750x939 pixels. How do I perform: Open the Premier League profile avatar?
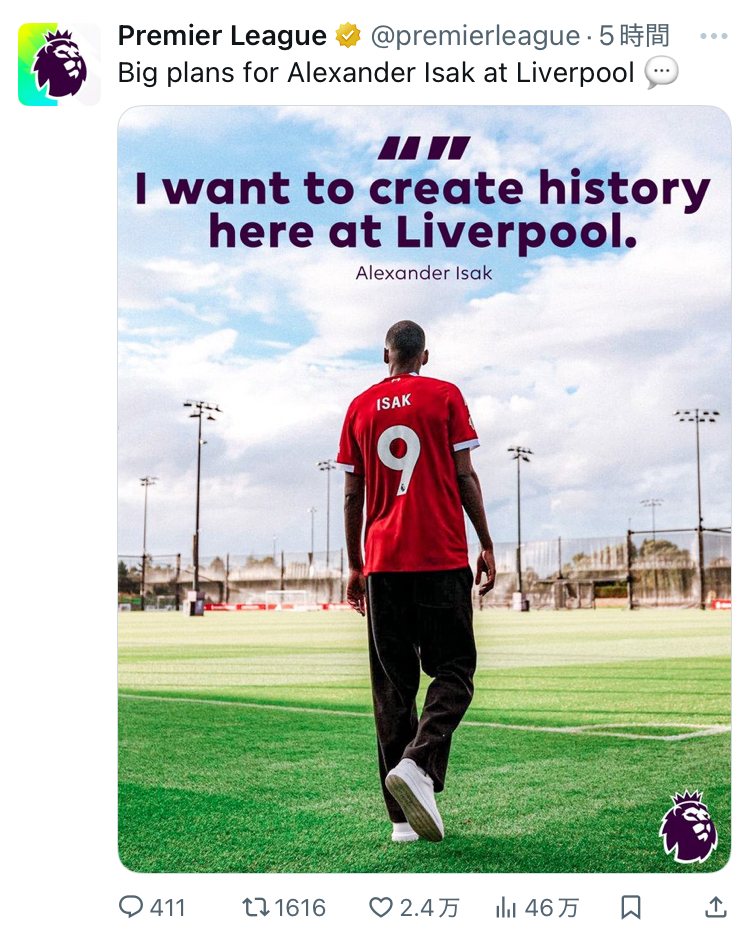[x=59, y=65]
